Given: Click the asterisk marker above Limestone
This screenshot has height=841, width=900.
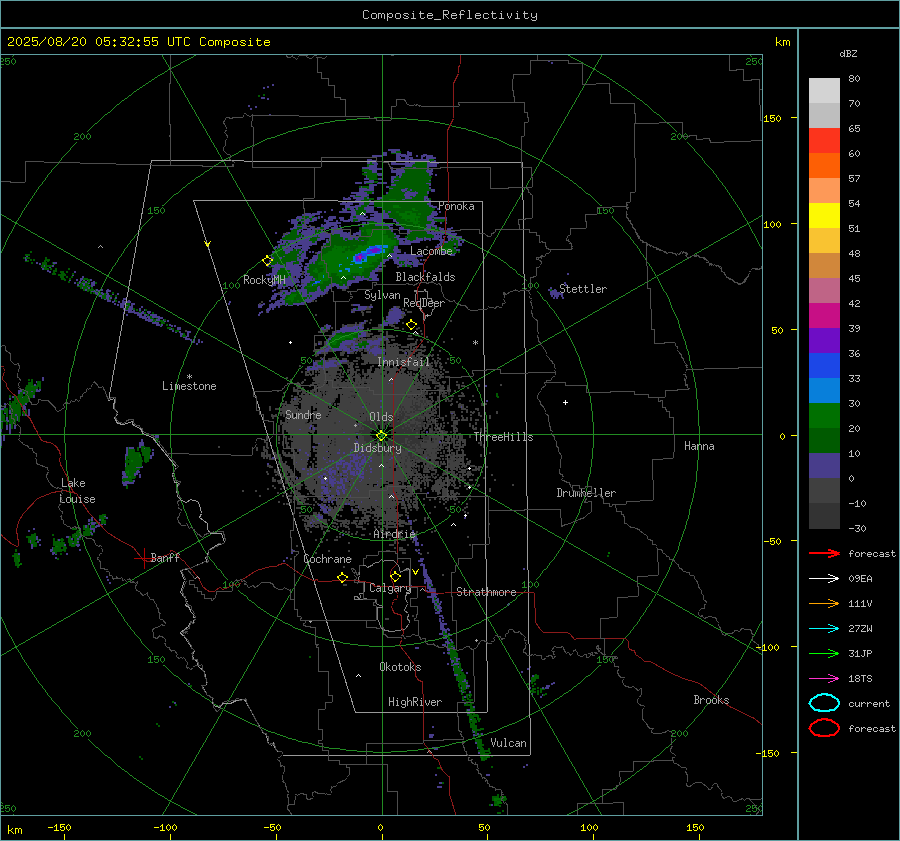Looking at the screenshot, I should (189, 377).
